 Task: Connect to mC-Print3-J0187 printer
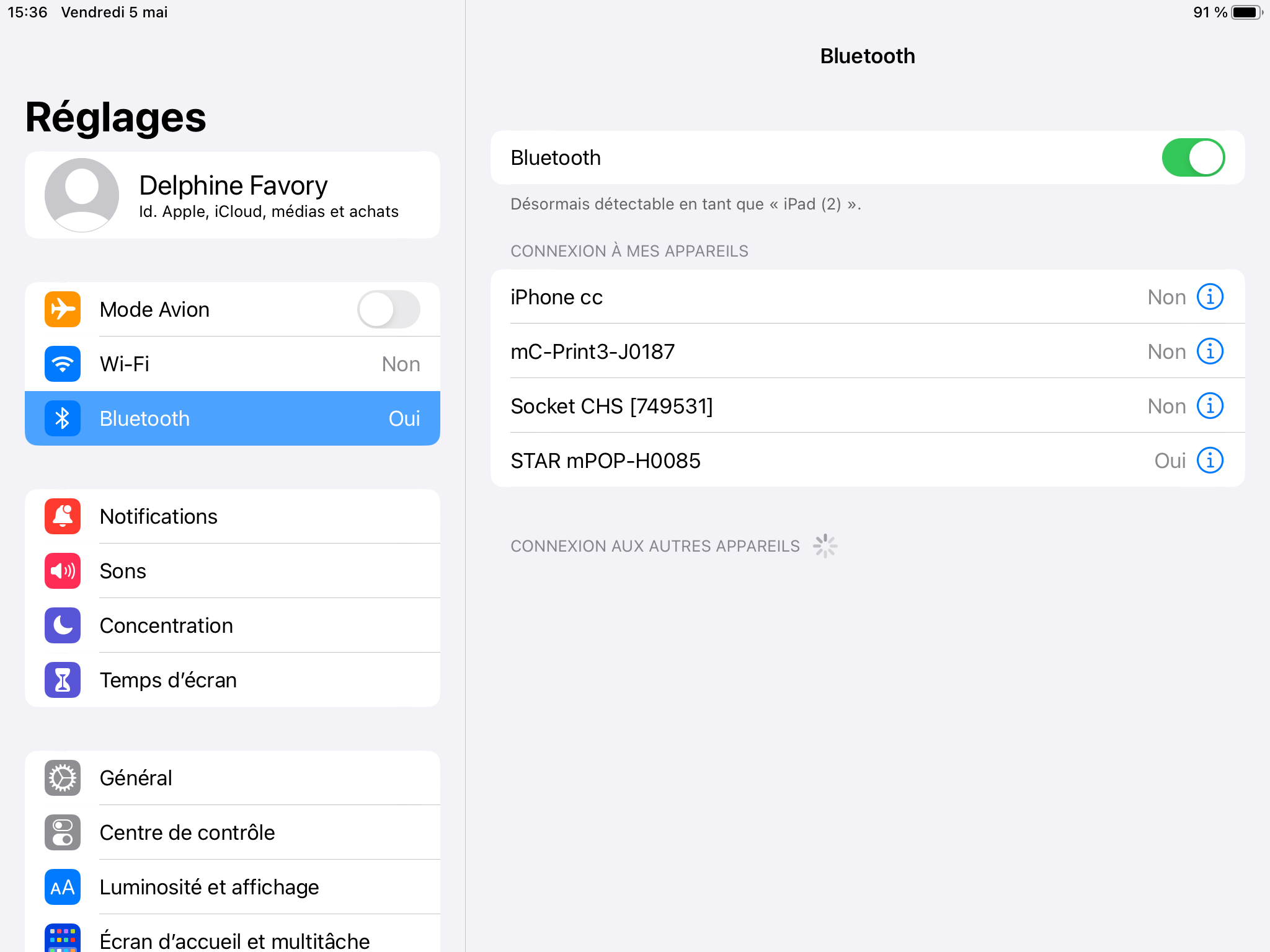[868, 351]
